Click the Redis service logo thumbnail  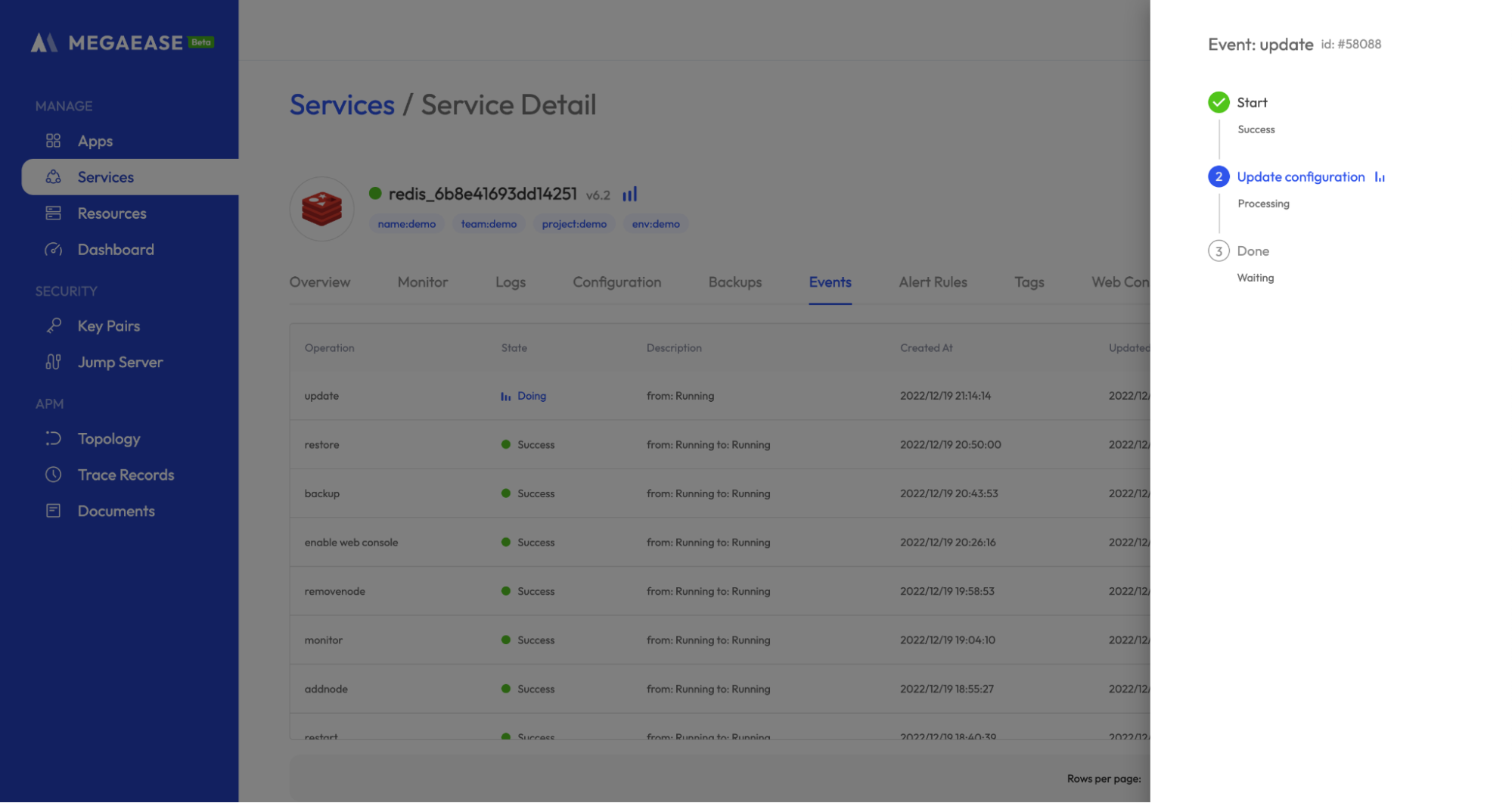coord(321,209)
